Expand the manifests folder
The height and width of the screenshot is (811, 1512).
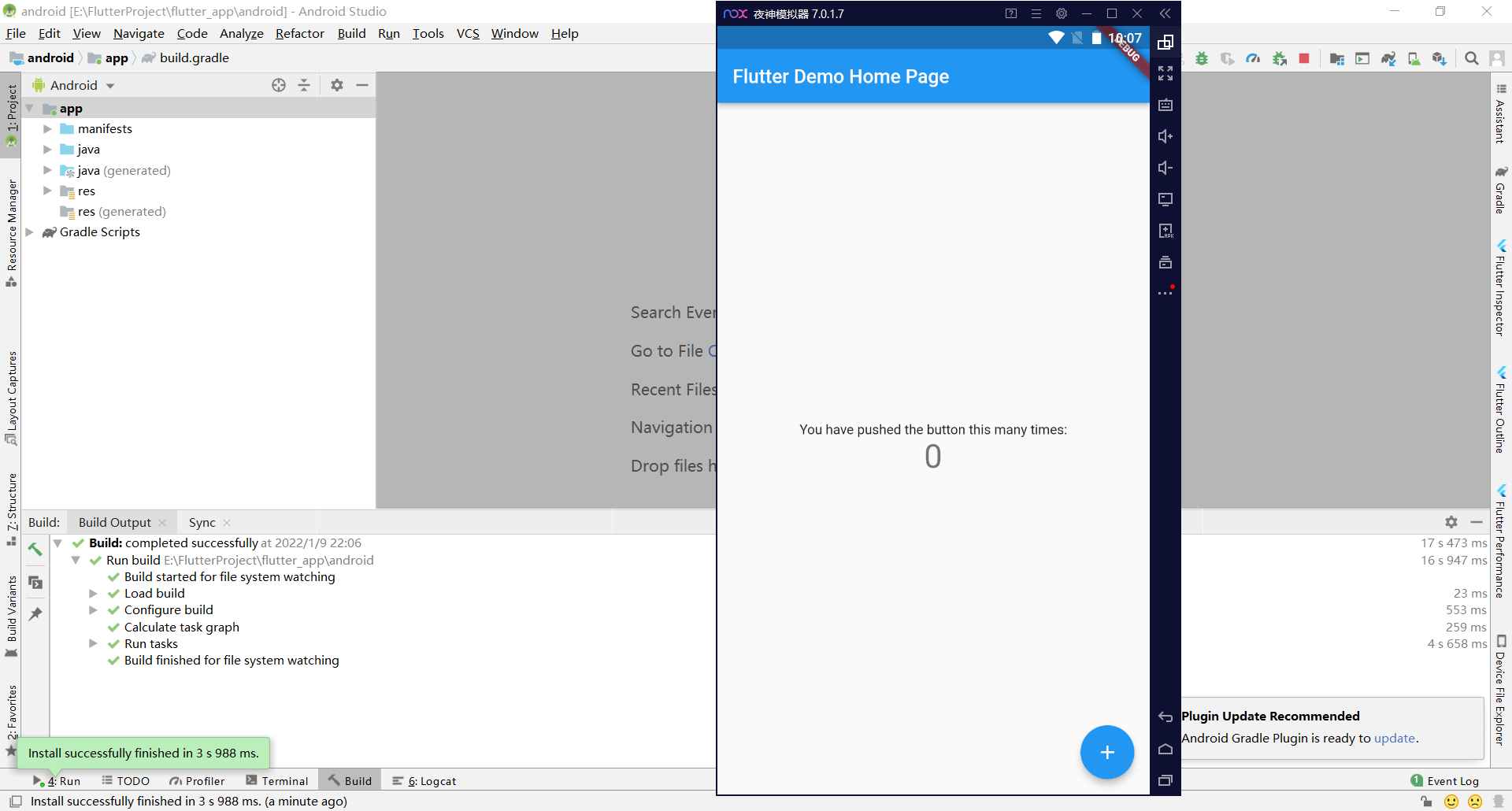click(47, 129)
